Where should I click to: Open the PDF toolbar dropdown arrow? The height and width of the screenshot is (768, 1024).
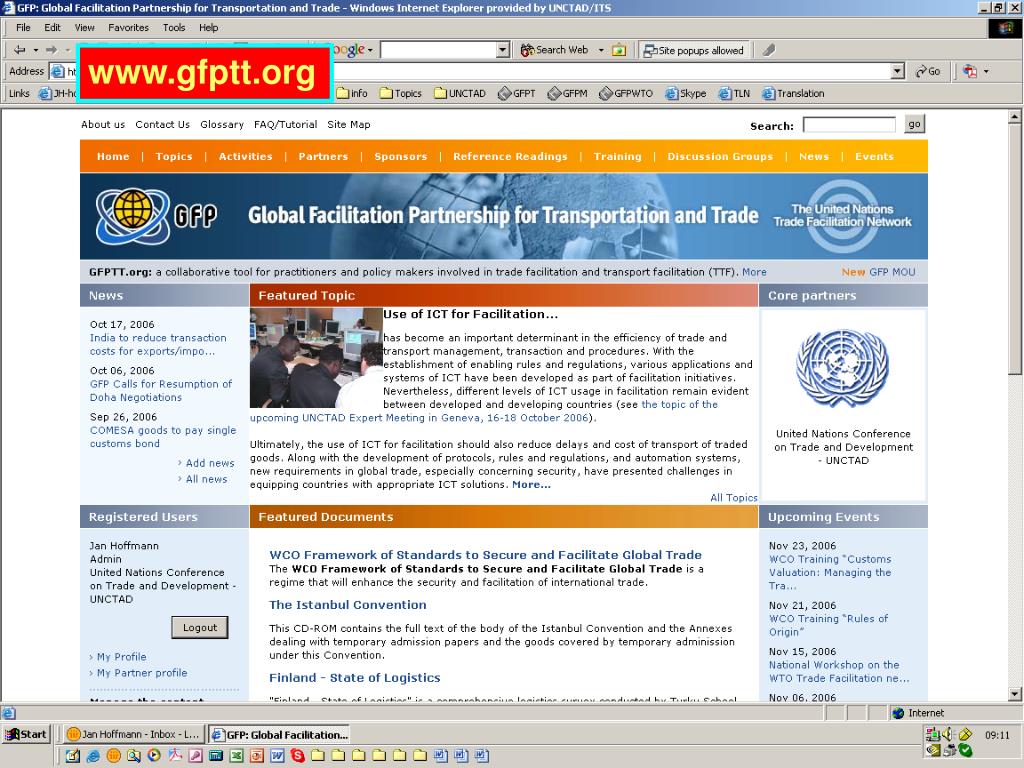986,71
